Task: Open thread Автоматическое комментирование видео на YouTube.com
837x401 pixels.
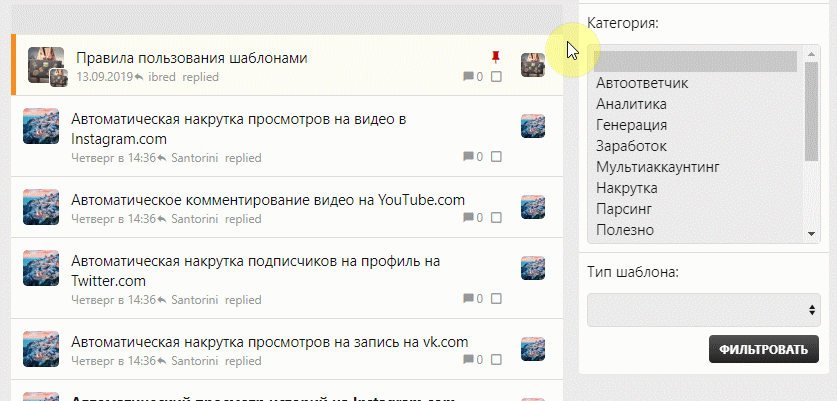Action: [268, 200]
